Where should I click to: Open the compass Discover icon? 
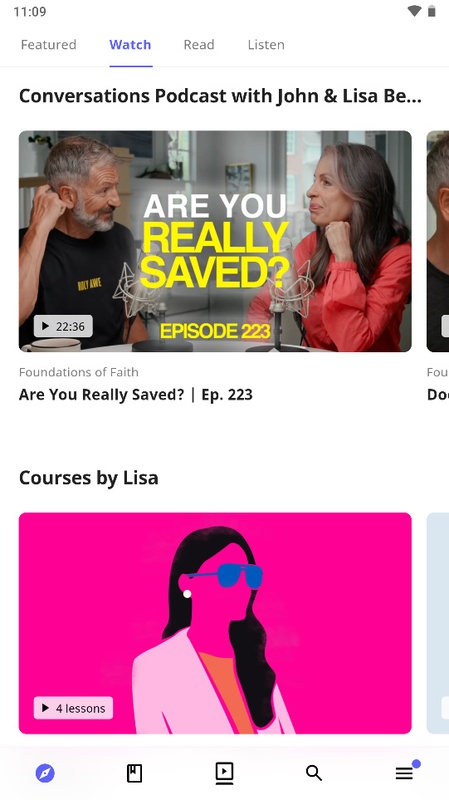pos(45,773)
